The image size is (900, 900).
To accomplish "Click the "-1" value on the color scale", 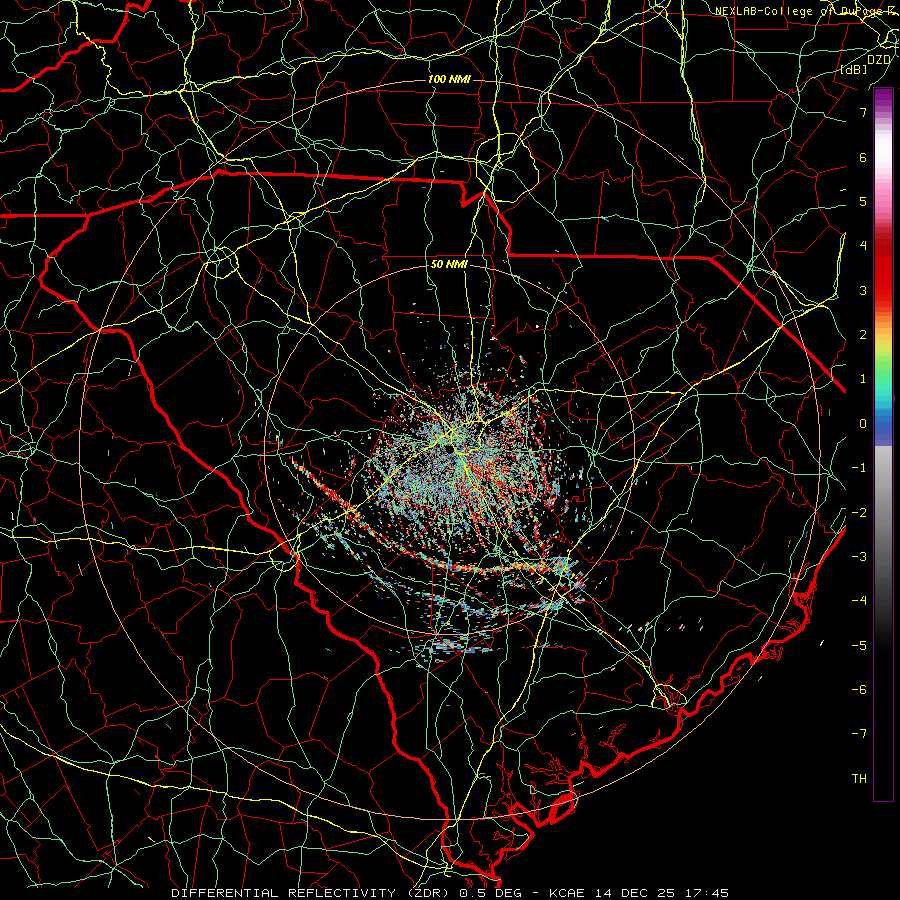I will click(859, 468).
